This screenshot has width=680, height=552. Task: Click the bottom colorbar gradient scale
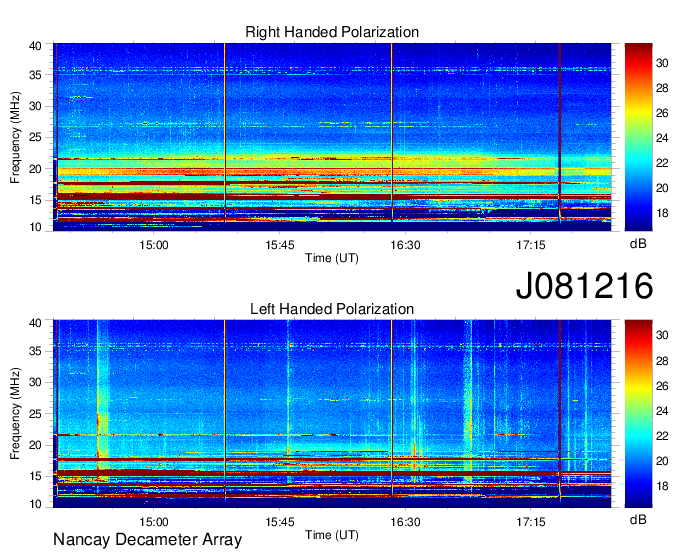(x=638, y=414)
